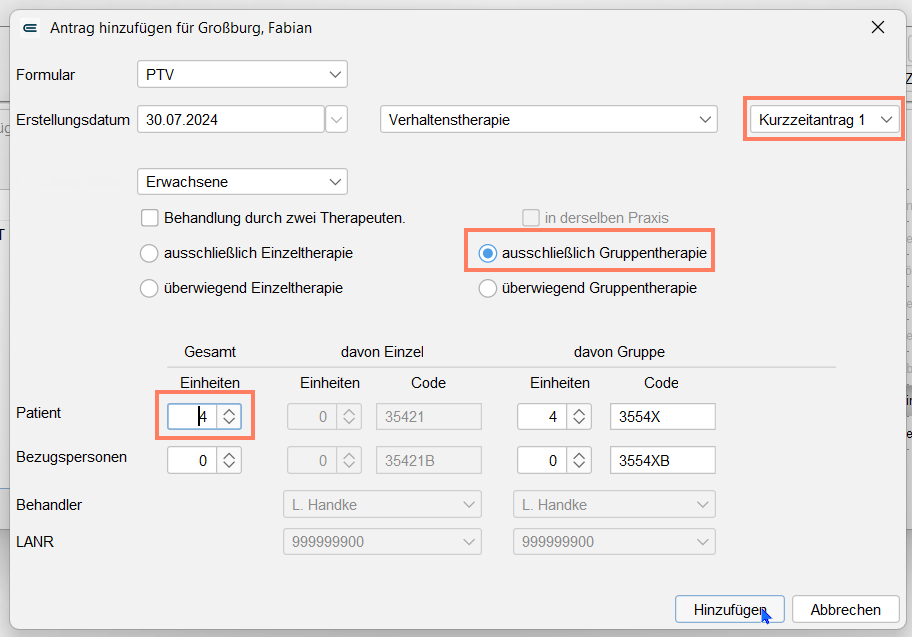This screenshot has height=637, width=912.
Task: Click the Bezugspersonen Einzel spinner arrows
Action: click(349, 460)
